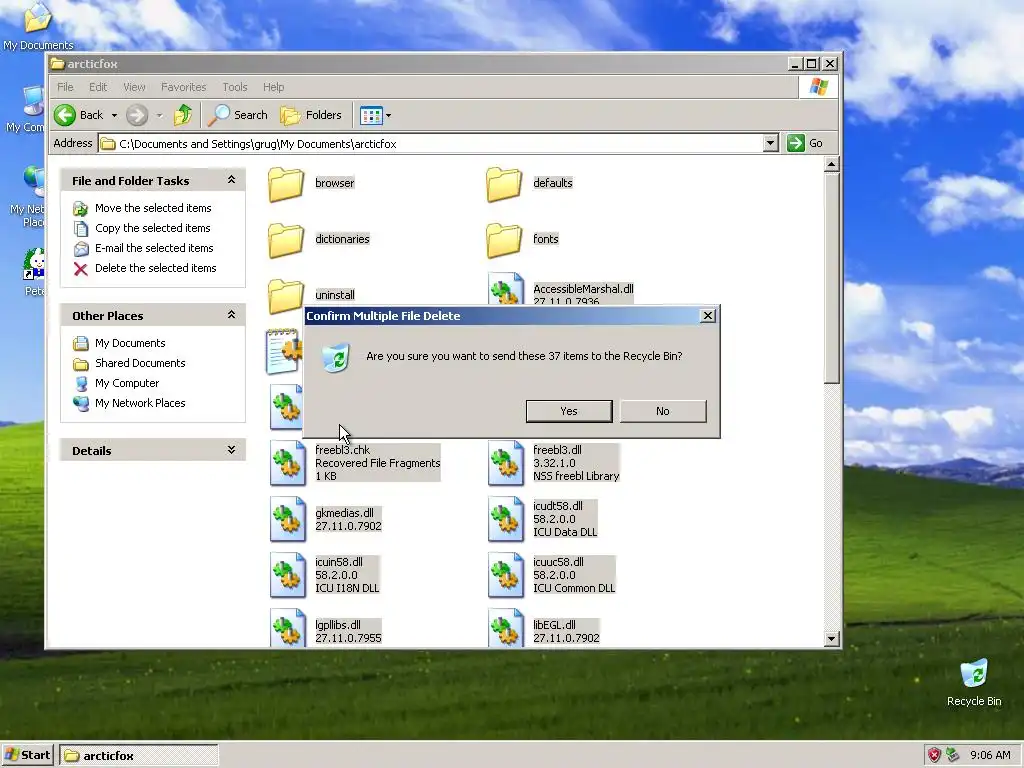Click the network connection tray icon

click(x=953, y=755)
